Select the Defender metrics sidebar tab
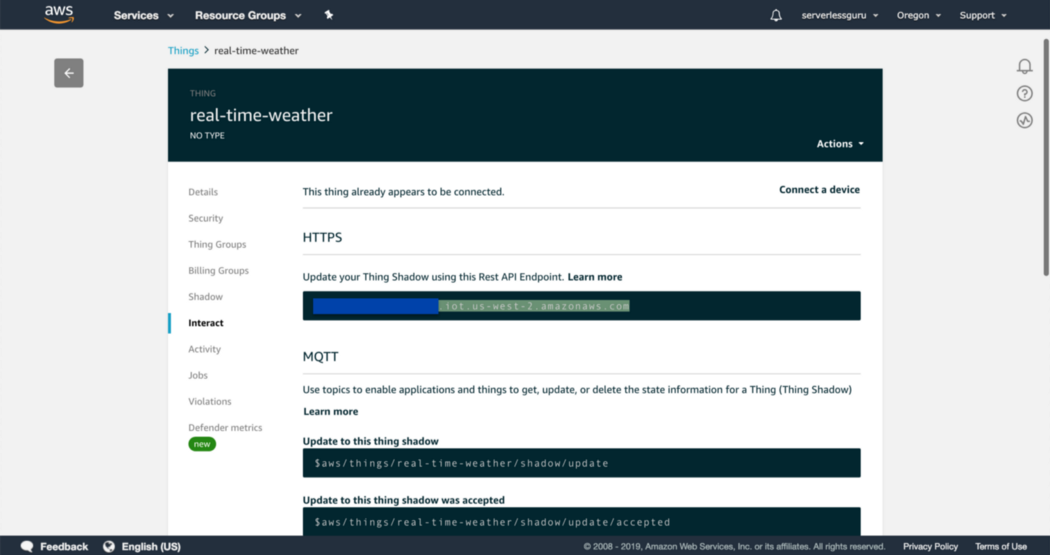The image size is (1050, 555). tap(225, 427)
